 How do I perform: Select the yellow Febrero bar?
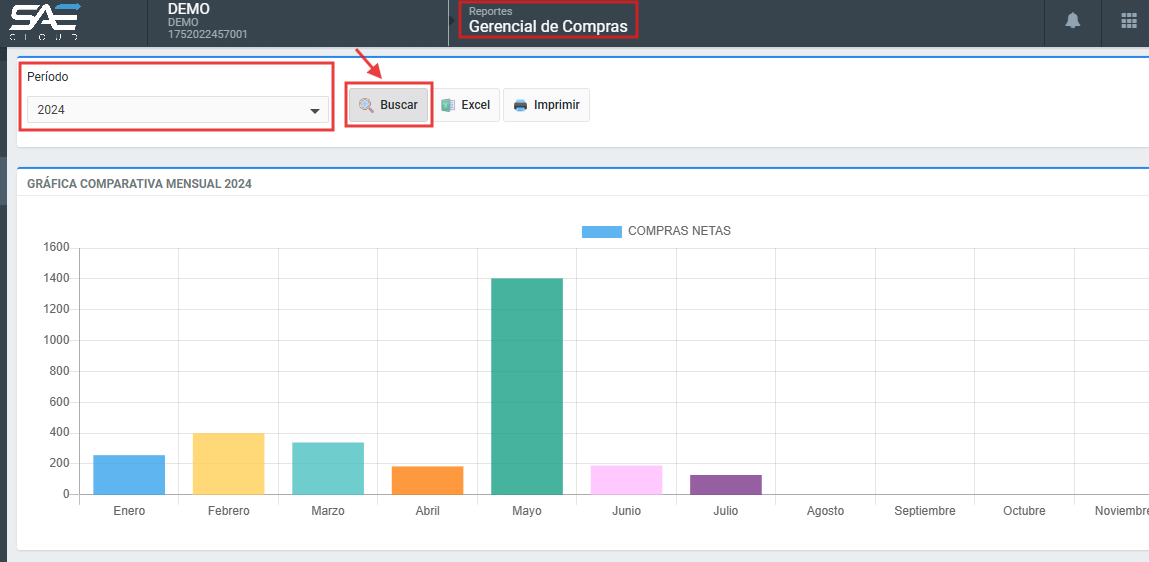(x=228, y=464)
